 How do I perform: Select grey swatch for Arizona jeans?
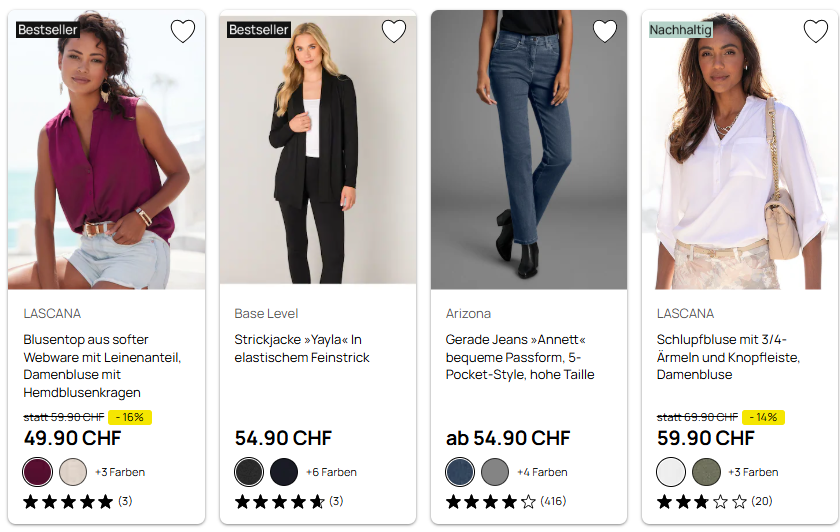[x=495, y=472]
